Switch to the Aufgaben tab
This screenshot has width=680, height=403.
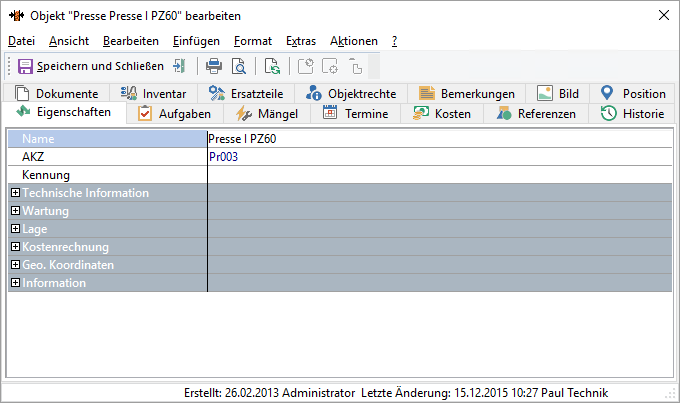click(175, 114)
